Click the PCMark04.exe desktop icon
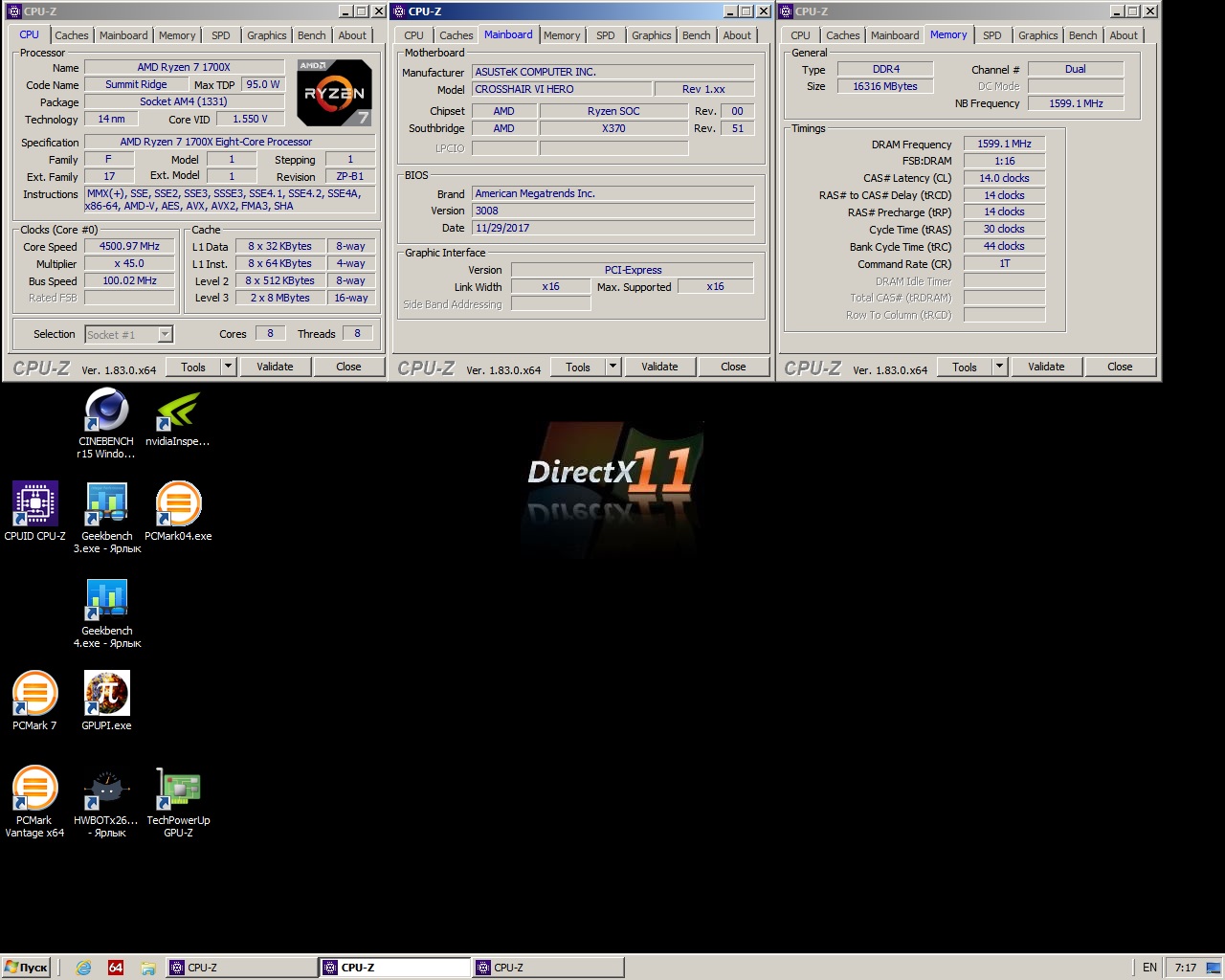1225x980 pixels. pos(178,512)
